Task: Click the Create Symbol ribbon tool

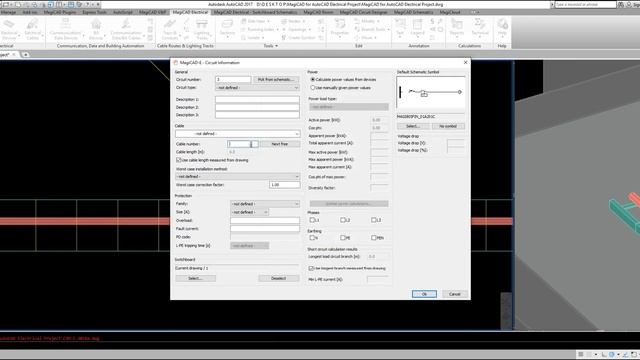Action: pyautogui.click(x=299, y=38)
